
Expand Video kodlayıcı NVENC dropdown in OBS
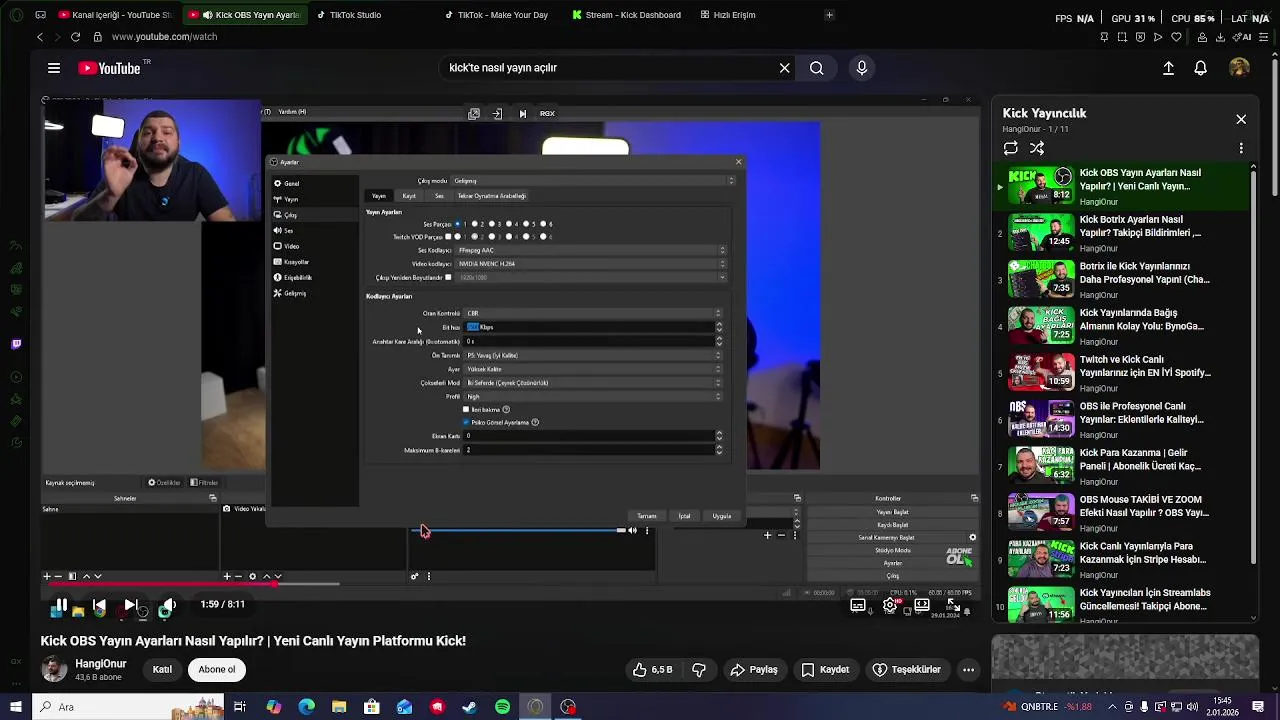[590, 264]
